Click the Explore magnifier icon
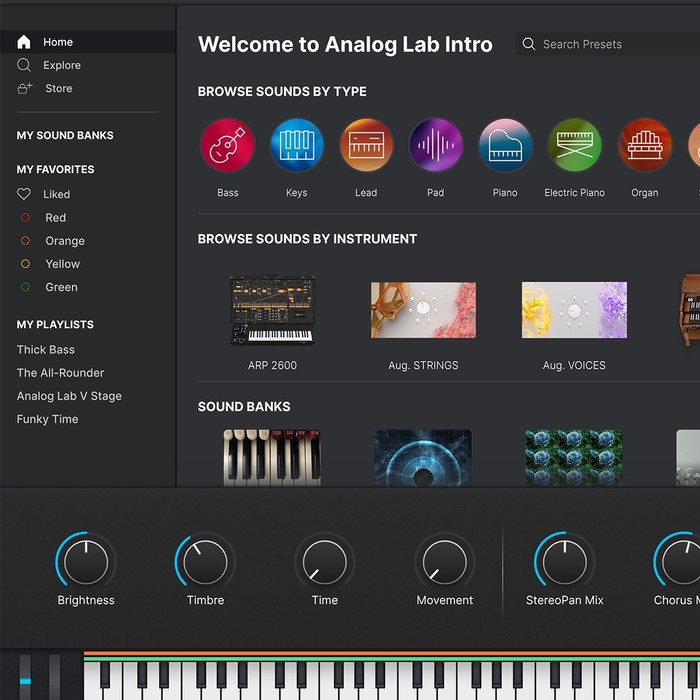Viewport: 700px width, 700px height. coord(24,65)
